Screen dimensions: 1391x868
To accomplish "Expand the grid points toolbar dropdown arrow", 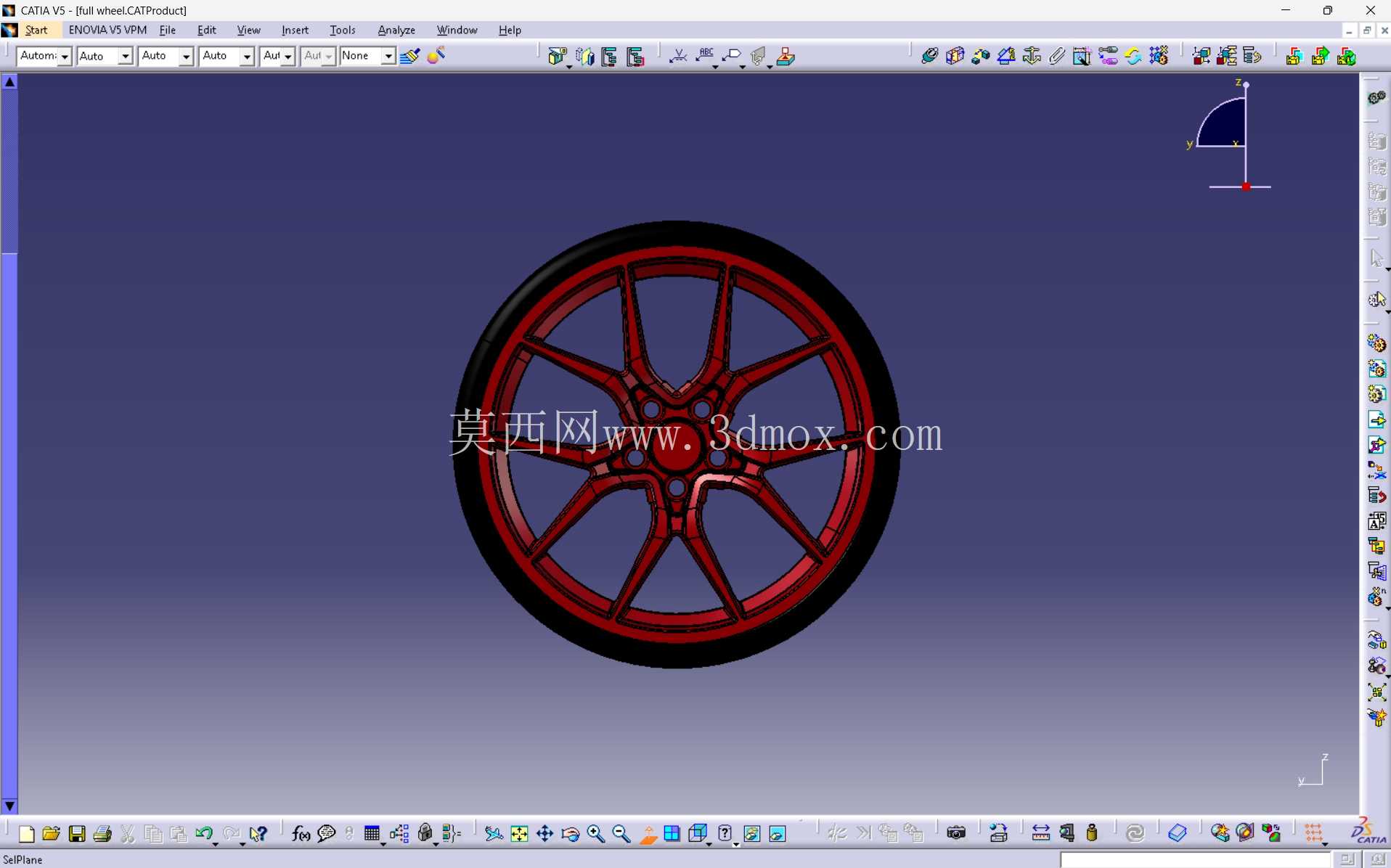I will pyautogui.click(x=1326, y=844).
